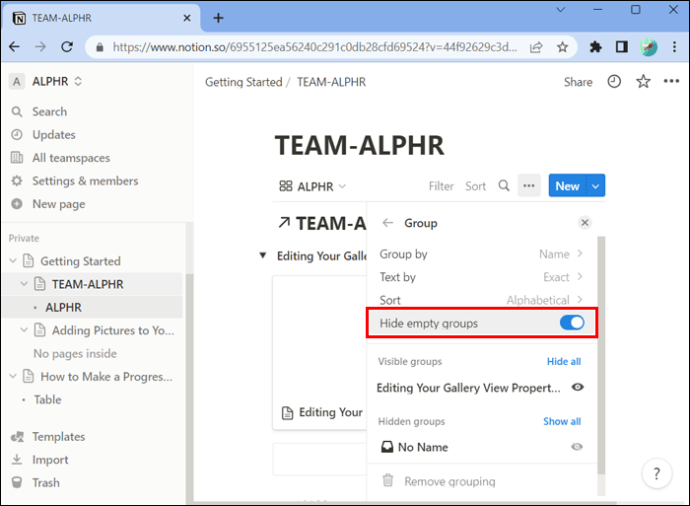
Task: Open the database search magnifier icon
Action: pyautogui.click(x=504, y=186)
